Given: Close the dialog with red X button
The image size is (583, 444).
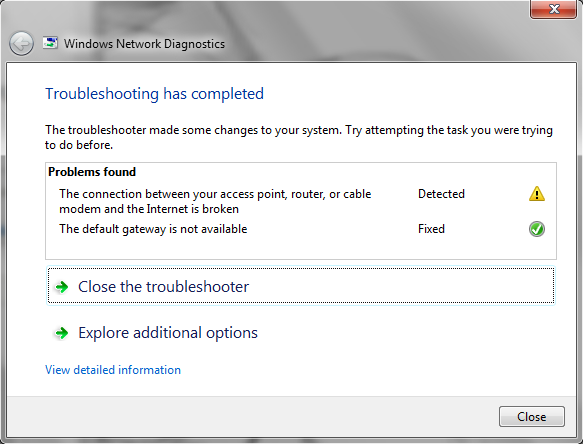Looking at the screenshot, I should 553,9.
